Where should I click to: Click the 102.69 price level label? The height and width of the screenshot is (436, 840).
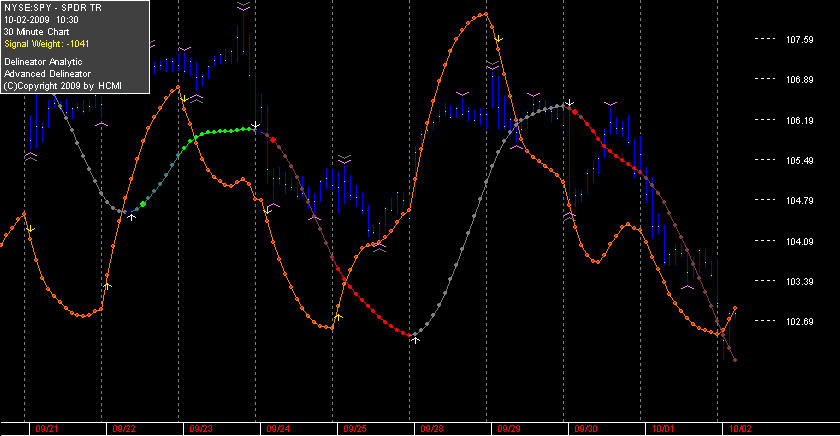coord(799,322)
